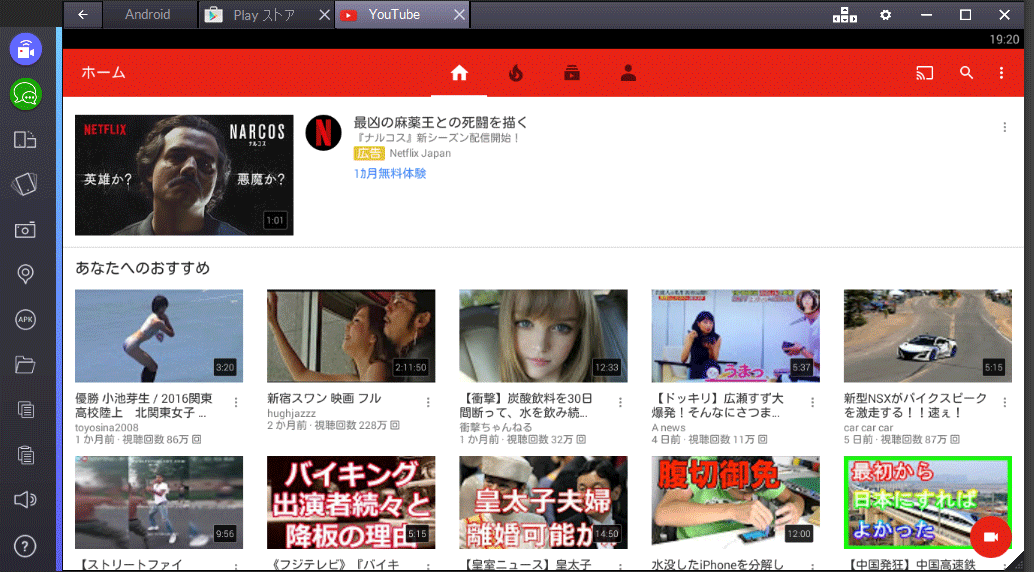Open the バイキング出演者 video thumbnail
This screenshot has height=572, width=1034.
pos(351,503)
